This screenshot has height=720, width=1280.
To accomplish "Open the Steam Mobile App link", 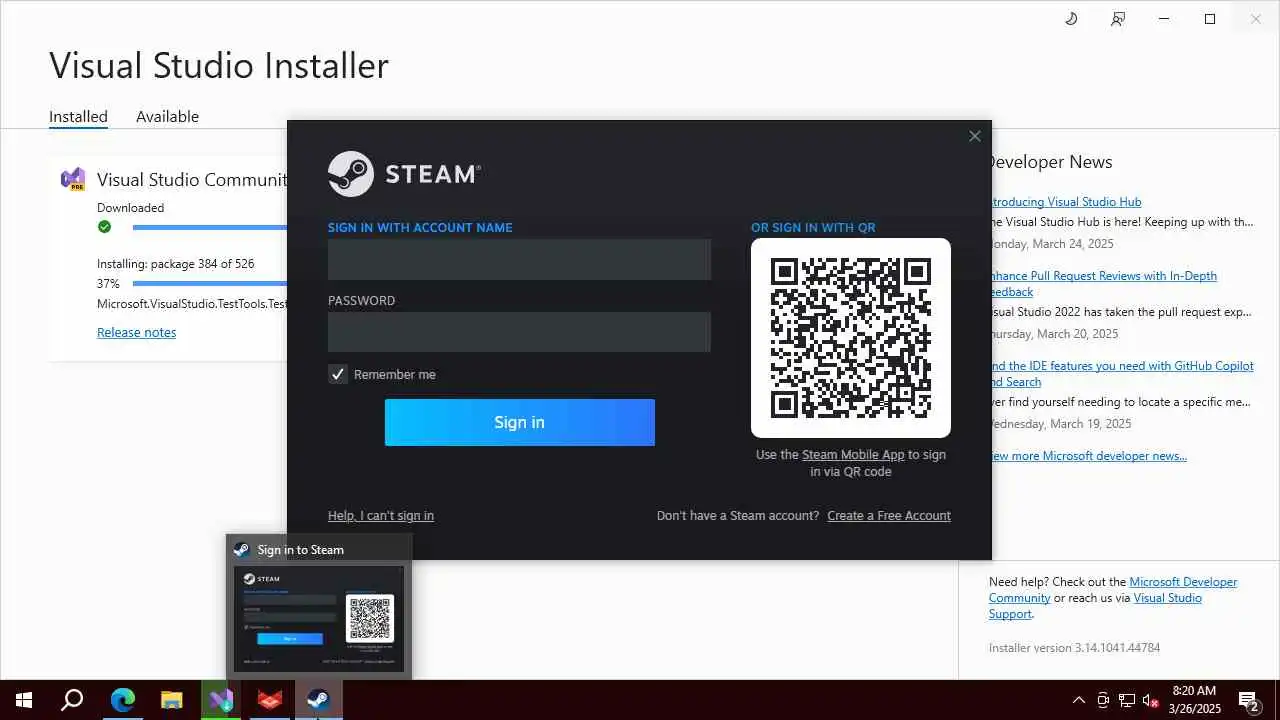I will (853, 454).
